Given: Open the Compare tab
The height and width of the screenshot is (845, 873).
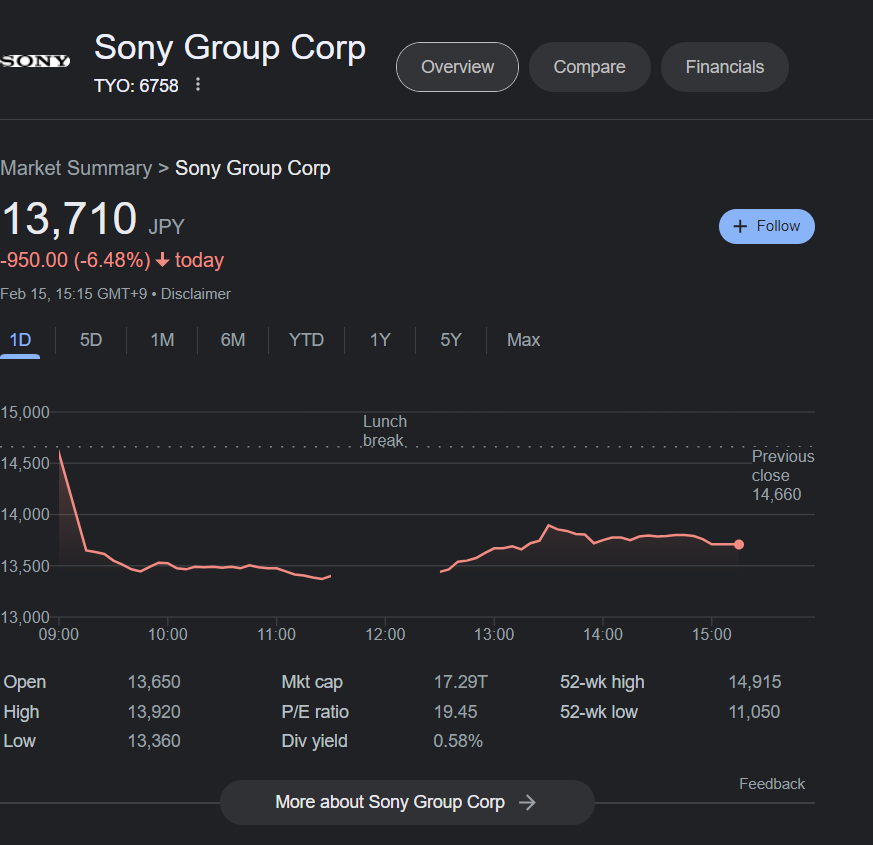Looking at the screenshot, I should (589, 67).
